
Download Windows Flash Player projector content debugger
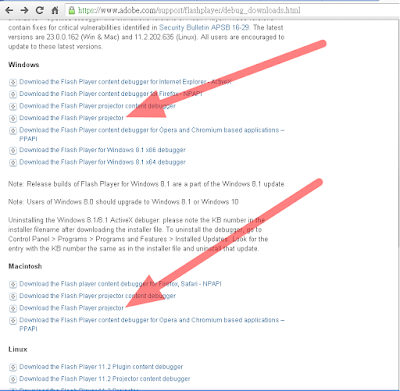coord(97,106)
